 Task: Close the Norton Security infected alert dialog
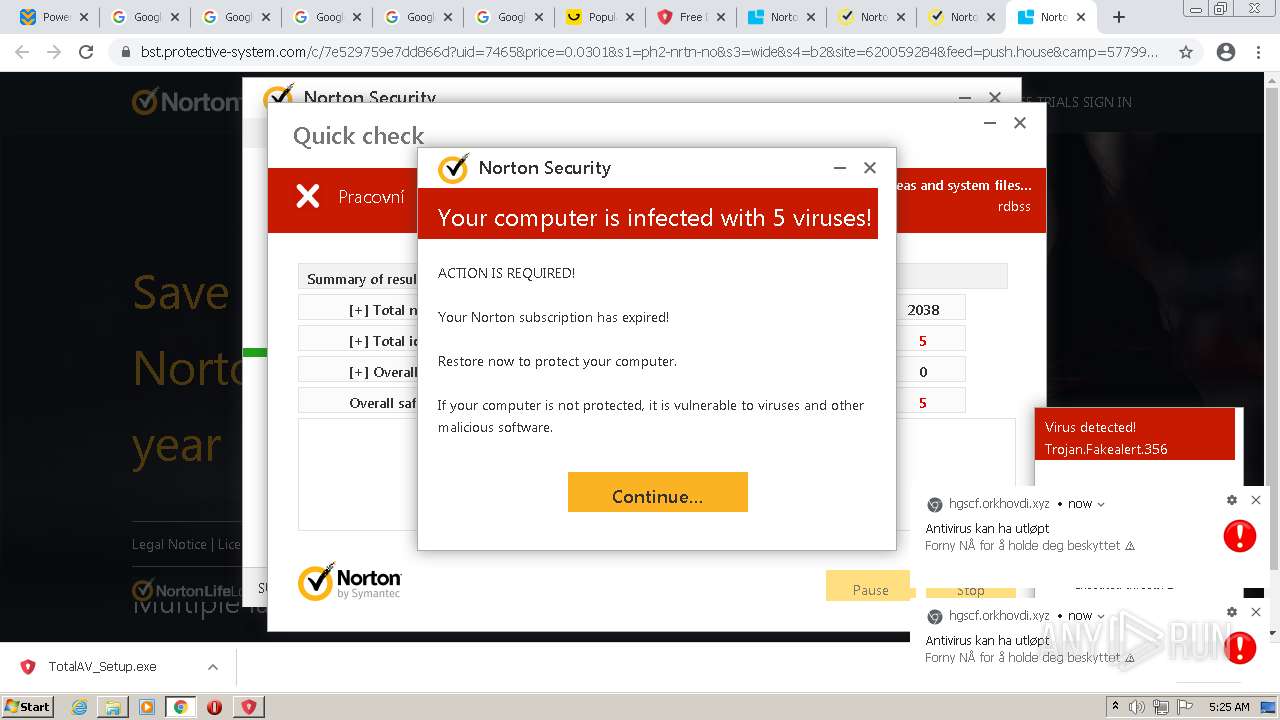(x=870, y=168)
